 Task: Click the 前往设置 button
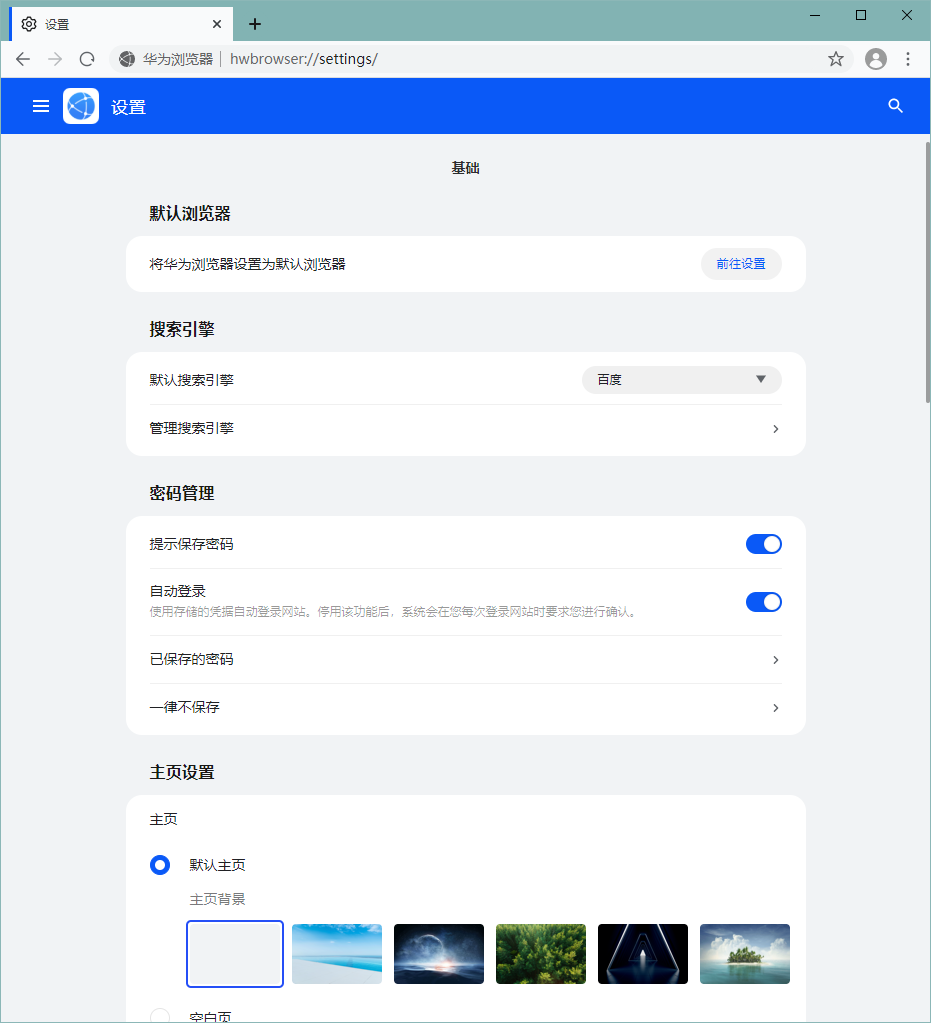(741, 264)
